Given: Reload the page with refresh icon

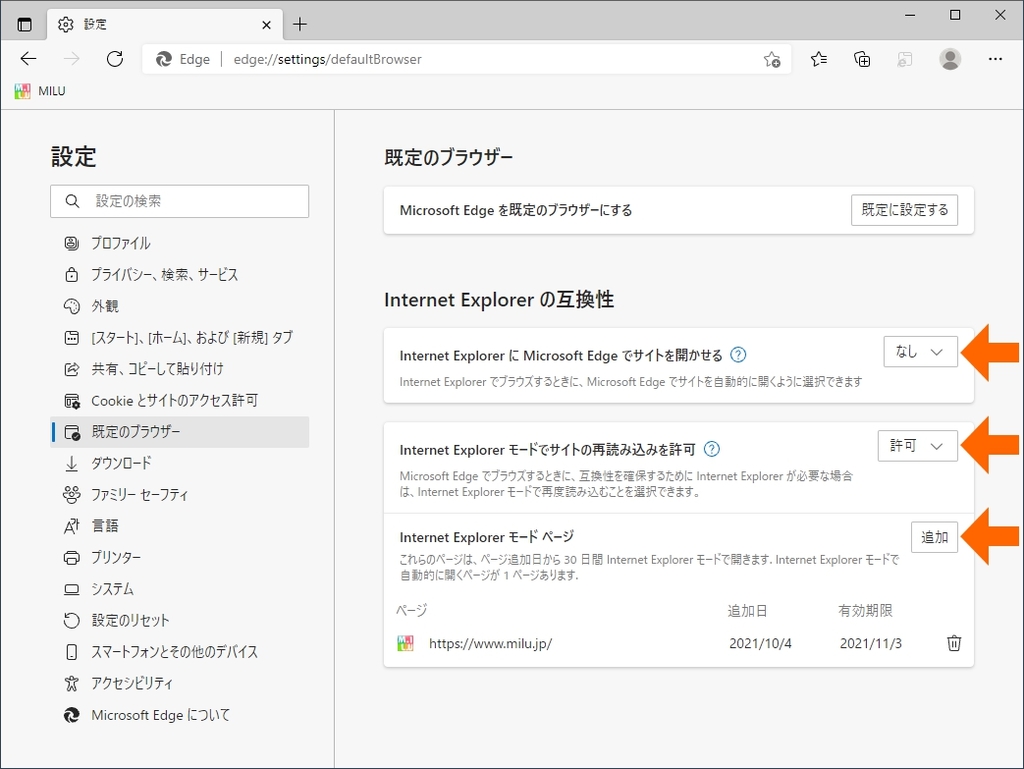Looking at the screenshot, I should click(x=115, y=59).
